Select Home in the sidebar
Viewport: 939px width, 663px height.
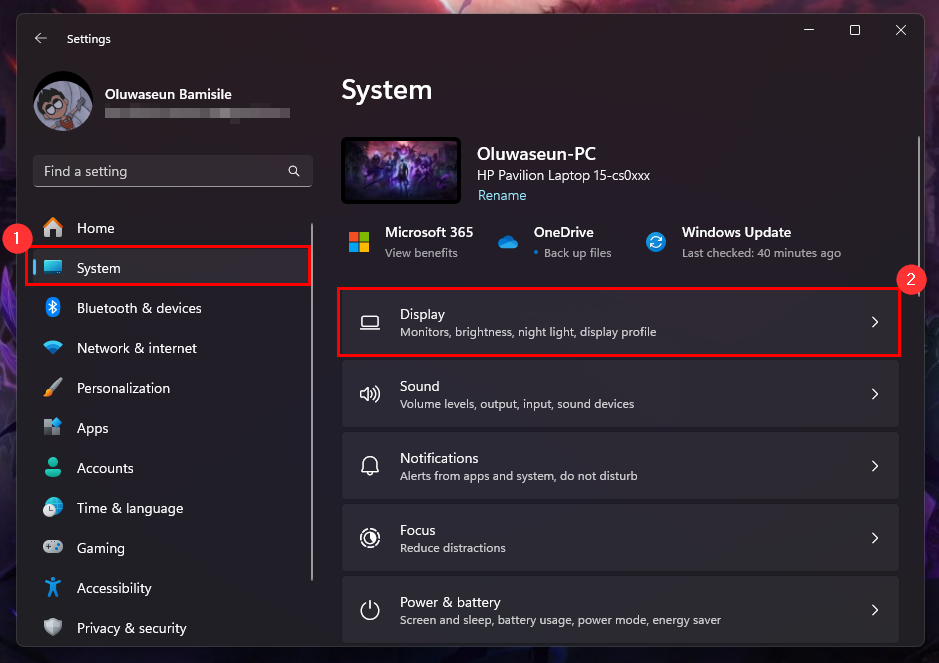click(96, 228)
